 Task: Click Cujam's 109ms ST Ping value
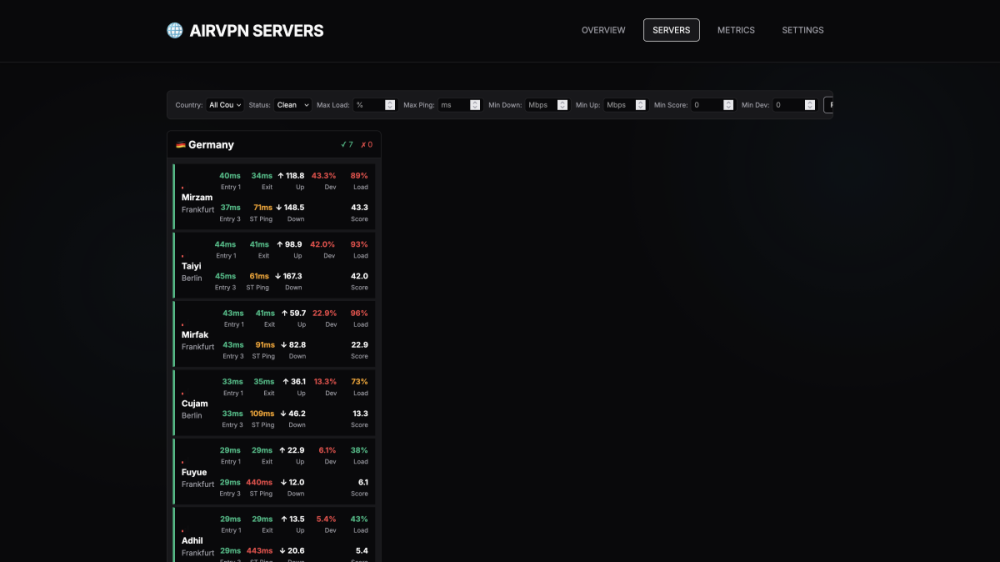pyautogui.click(x=262, y=414)
